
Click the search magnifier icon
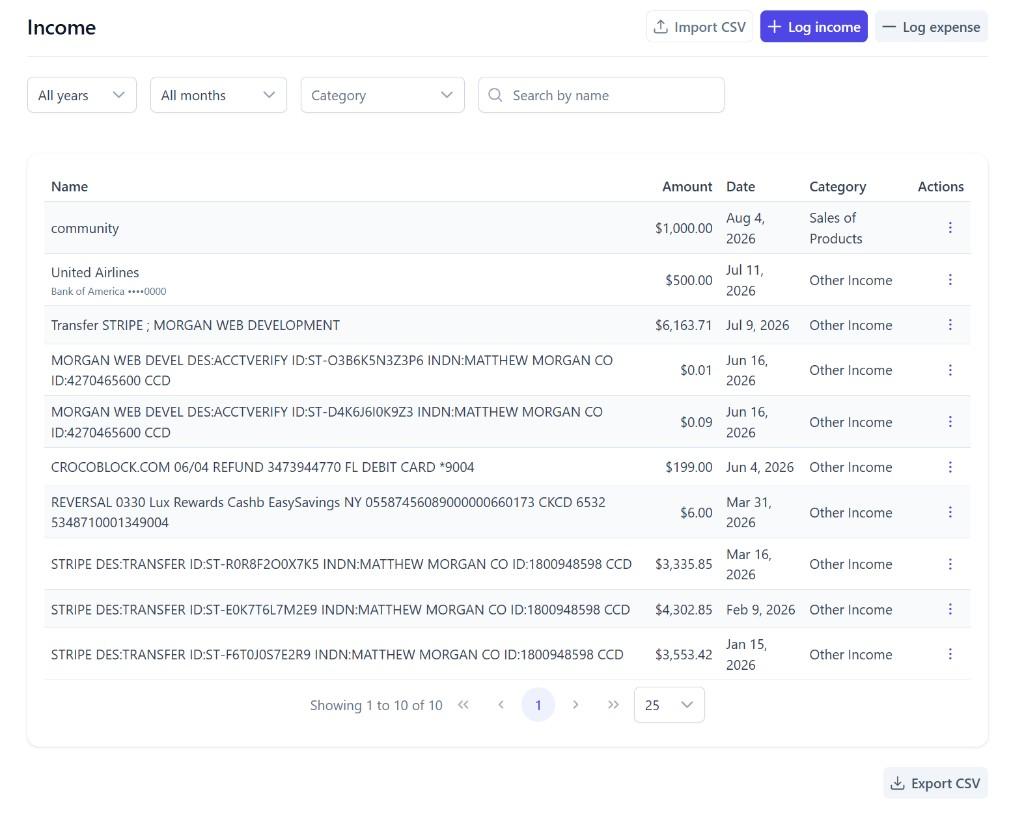[496, 95]
